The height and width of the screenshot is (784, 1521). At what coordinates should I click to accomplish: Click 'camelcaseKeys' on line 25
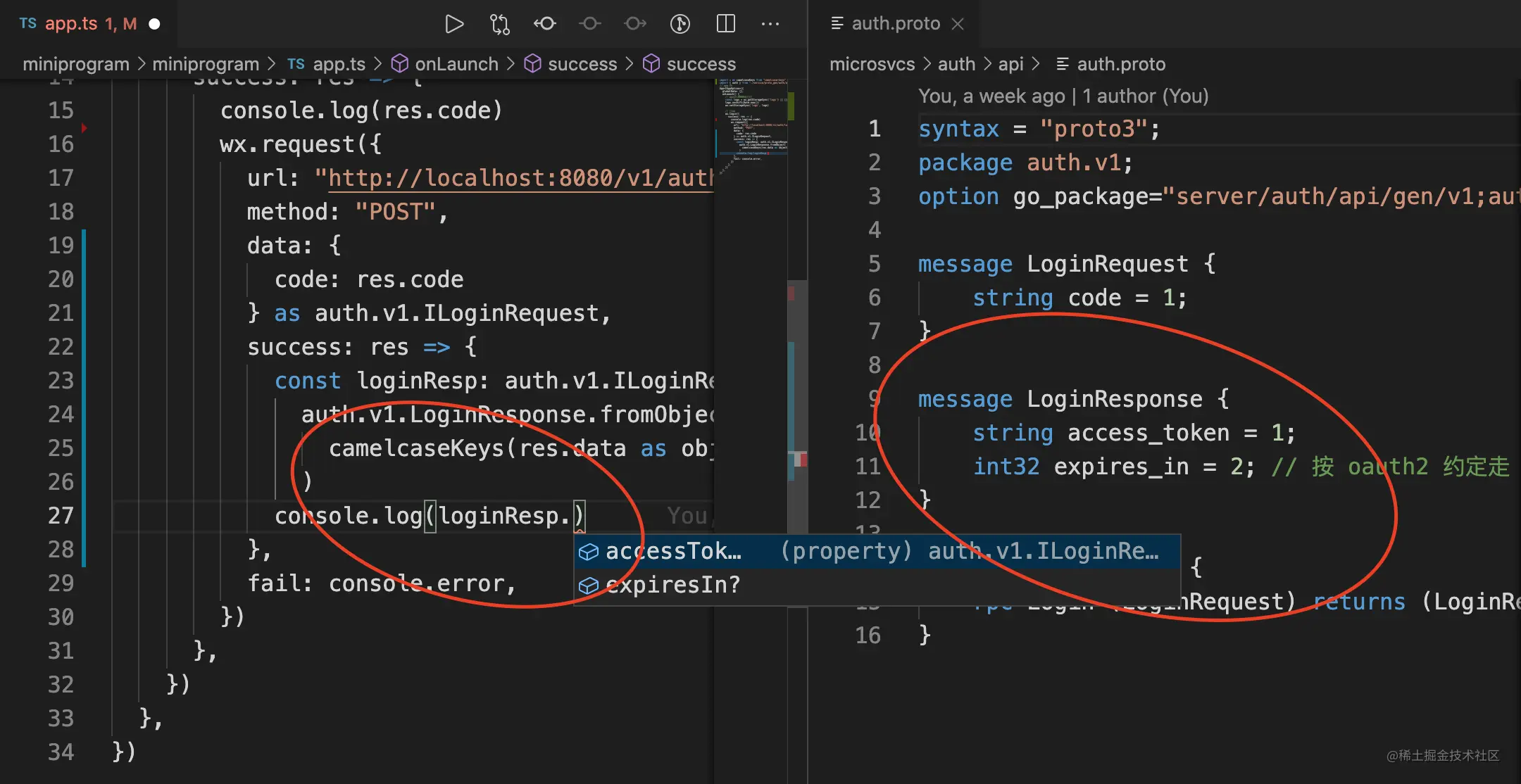point(417,448)
